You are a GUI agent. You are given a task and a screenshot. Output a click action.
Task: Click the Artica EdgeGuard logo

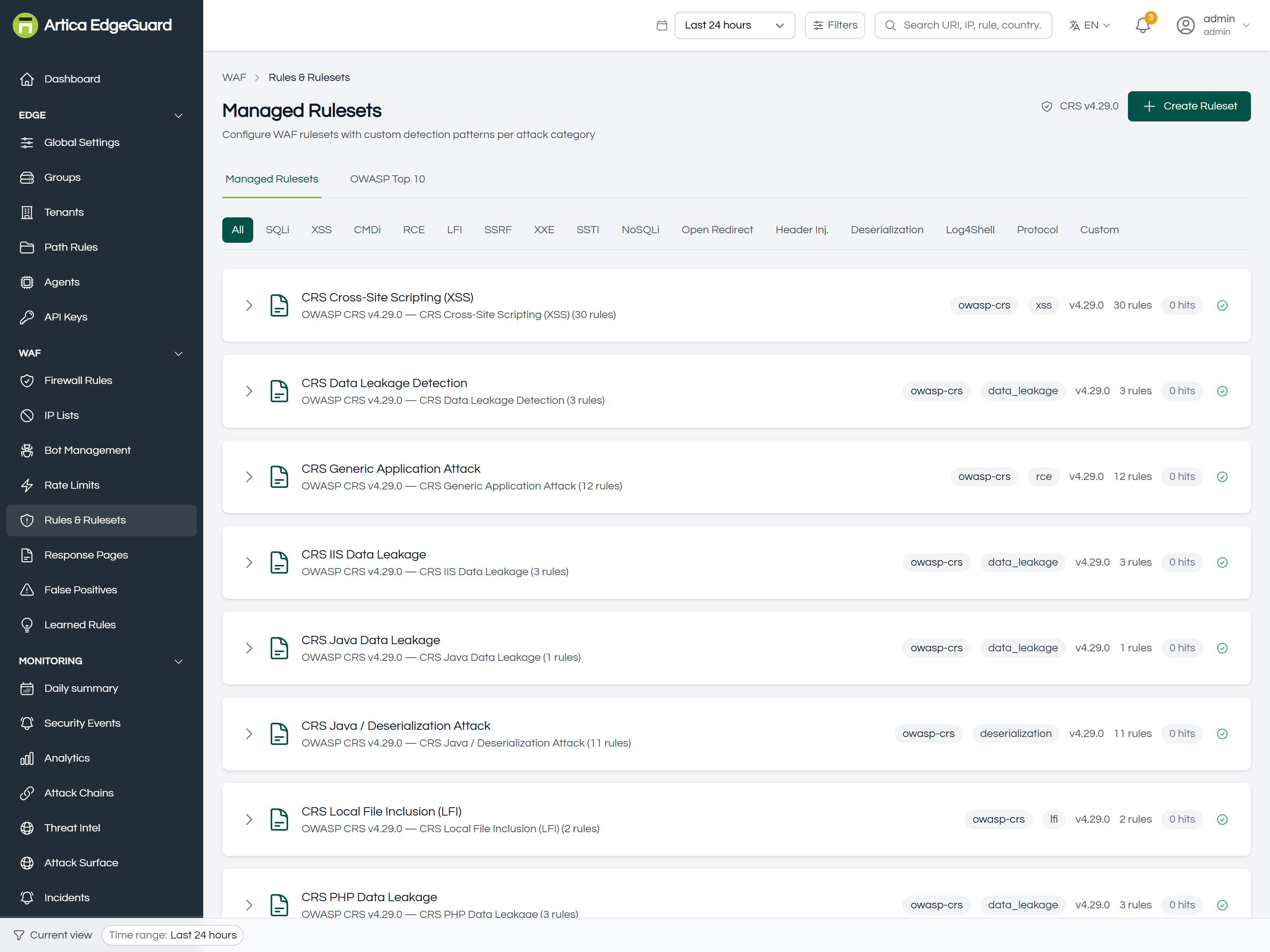click(x=92, y=25)
